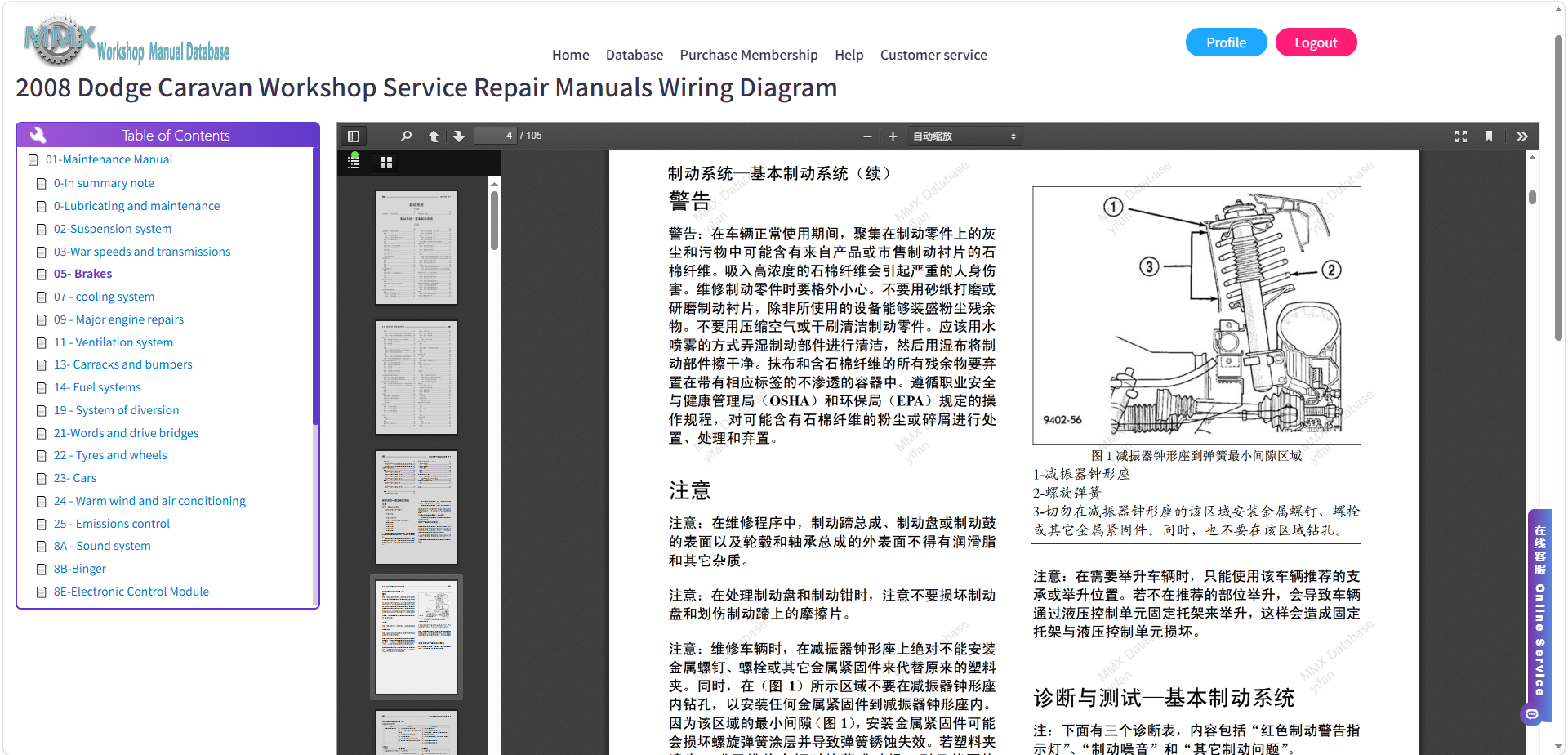The height and width of the screenshot is (755, 1568).
Task: Open 22 - Tyres and wheels
Action: point(110,455)
